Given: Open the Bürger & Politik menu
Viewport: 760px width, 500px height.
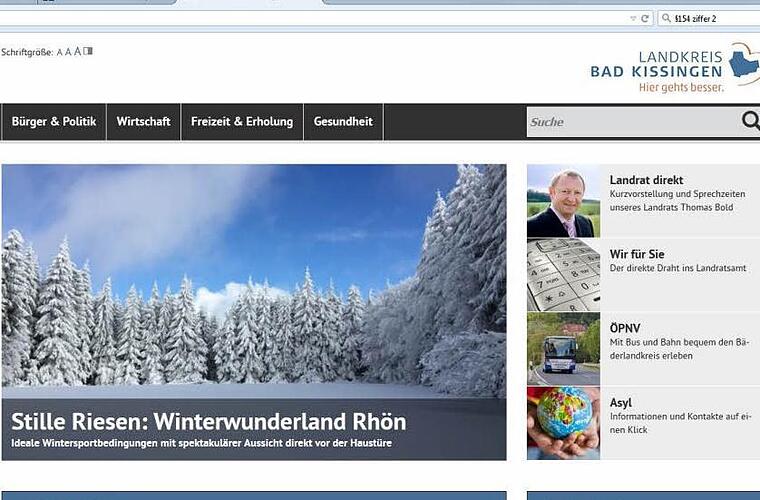Looking at the screenshot, I should pyautogui.click(x=54, y=122).
